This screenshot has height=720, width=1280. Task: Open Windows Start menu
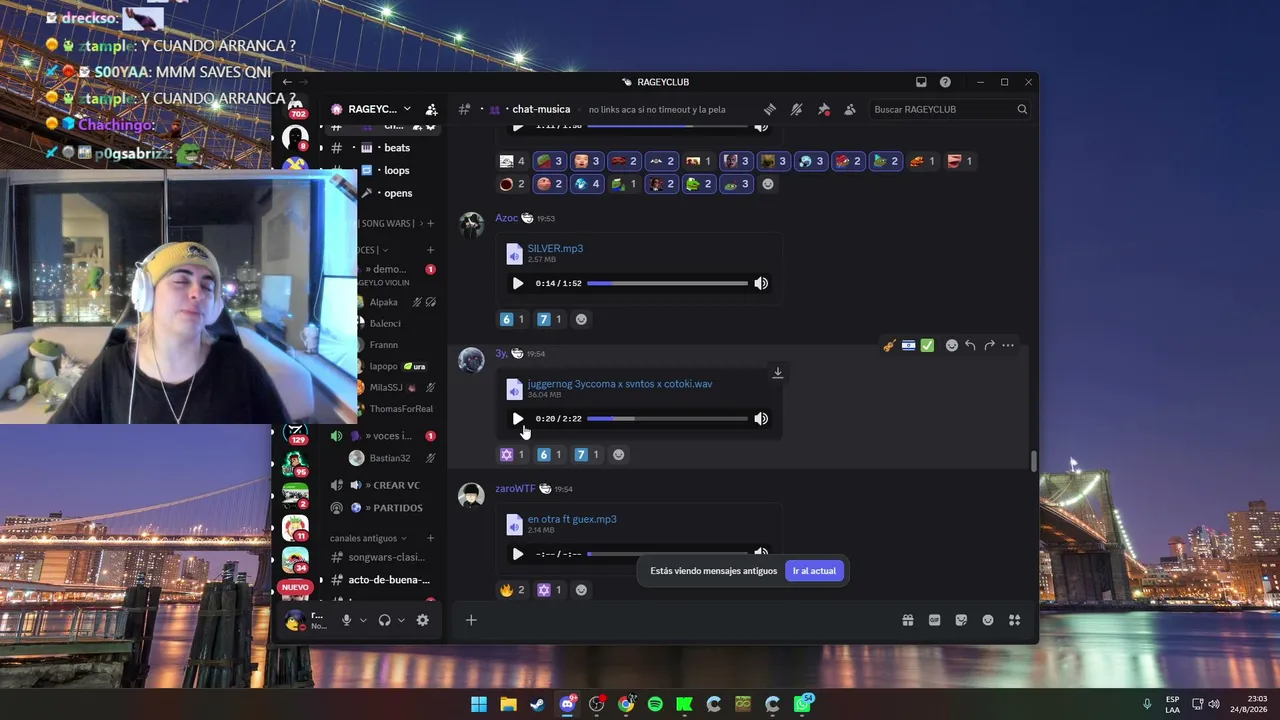click(479, 704)
